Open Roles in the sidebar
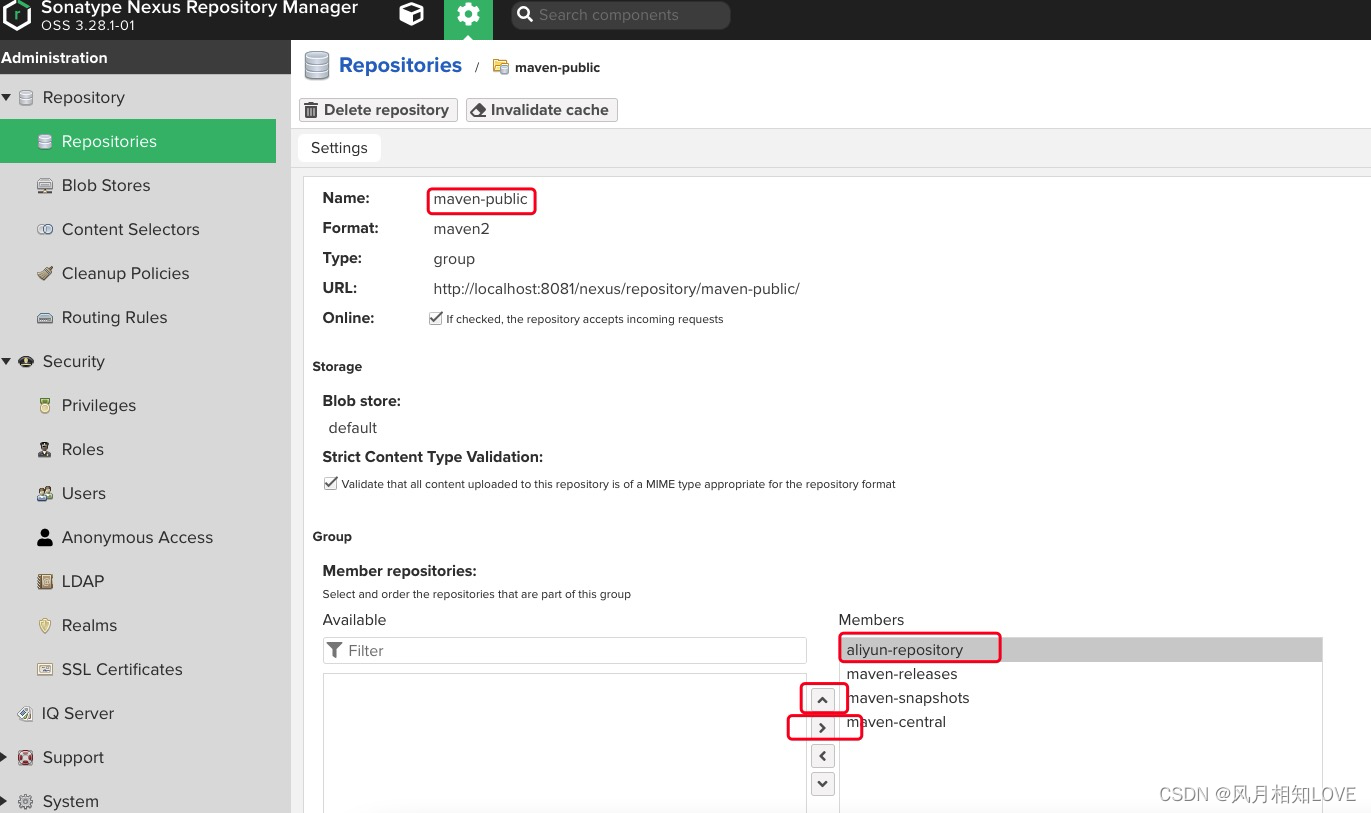1371x813 pixels. click(138, 449)
